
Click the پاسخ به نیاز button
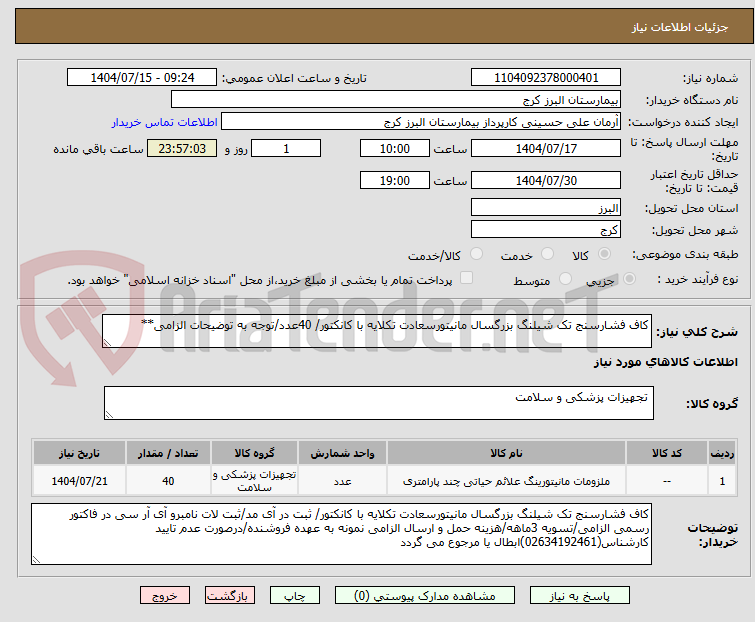(579, 596)
